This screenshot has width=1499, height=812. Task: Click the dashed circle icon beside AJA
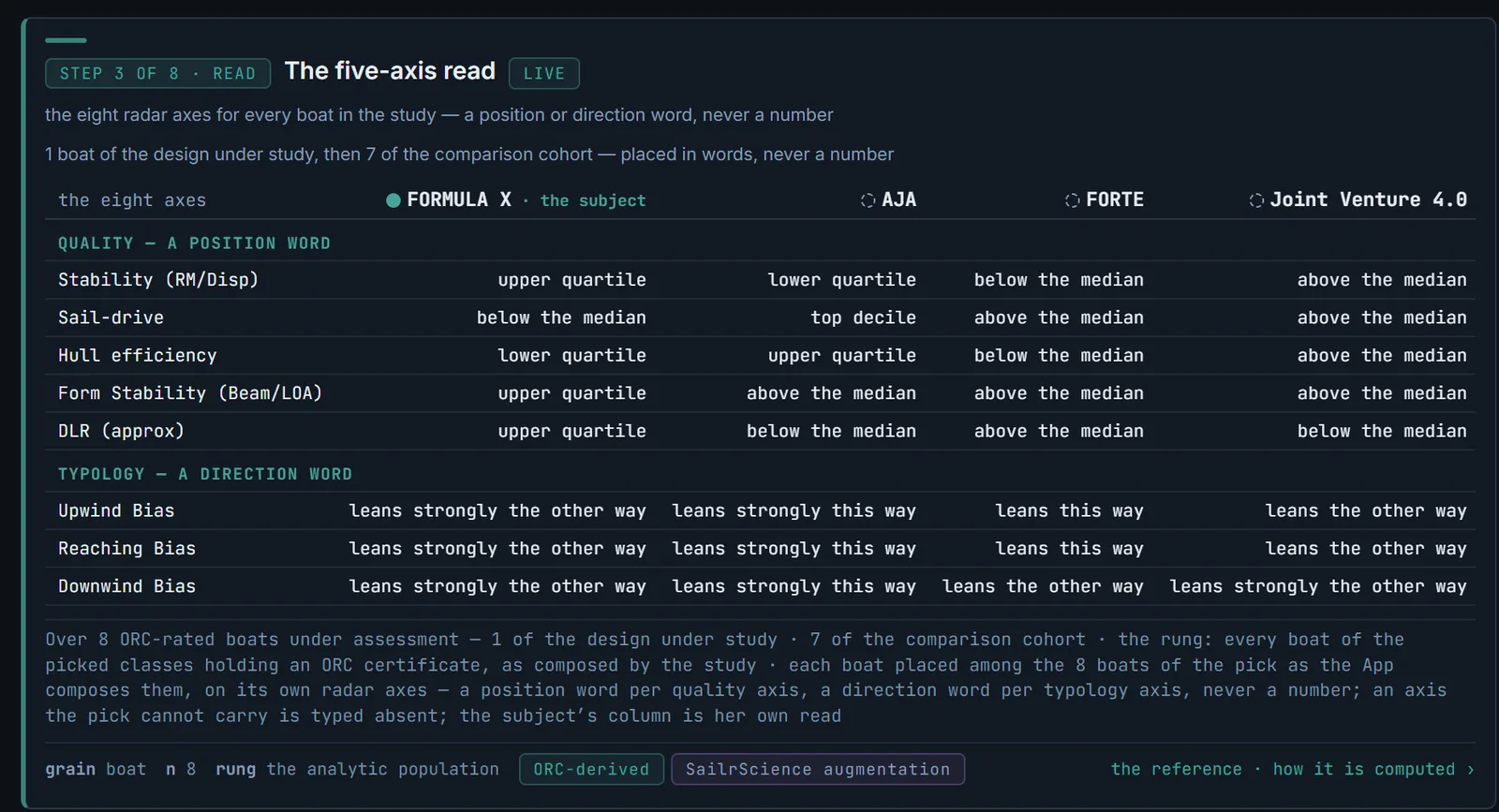(x=868, y=200)
